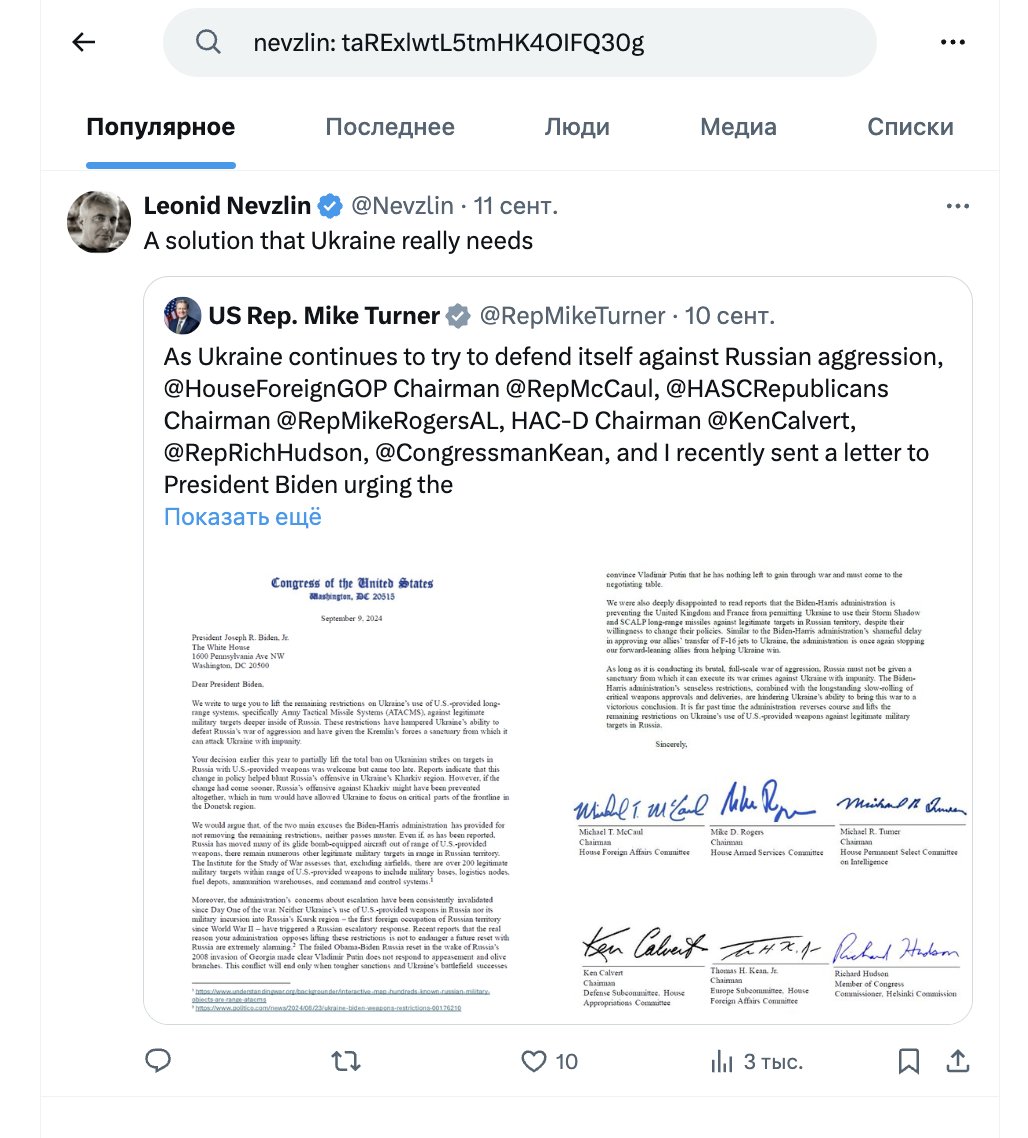Switch to the Списки tab
Screen dimensions: 1028x1138
tap(910, 127)
